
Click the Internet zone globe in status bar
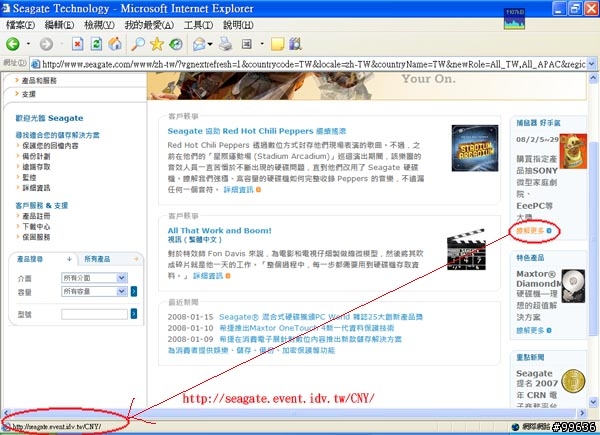click(515, 427)
